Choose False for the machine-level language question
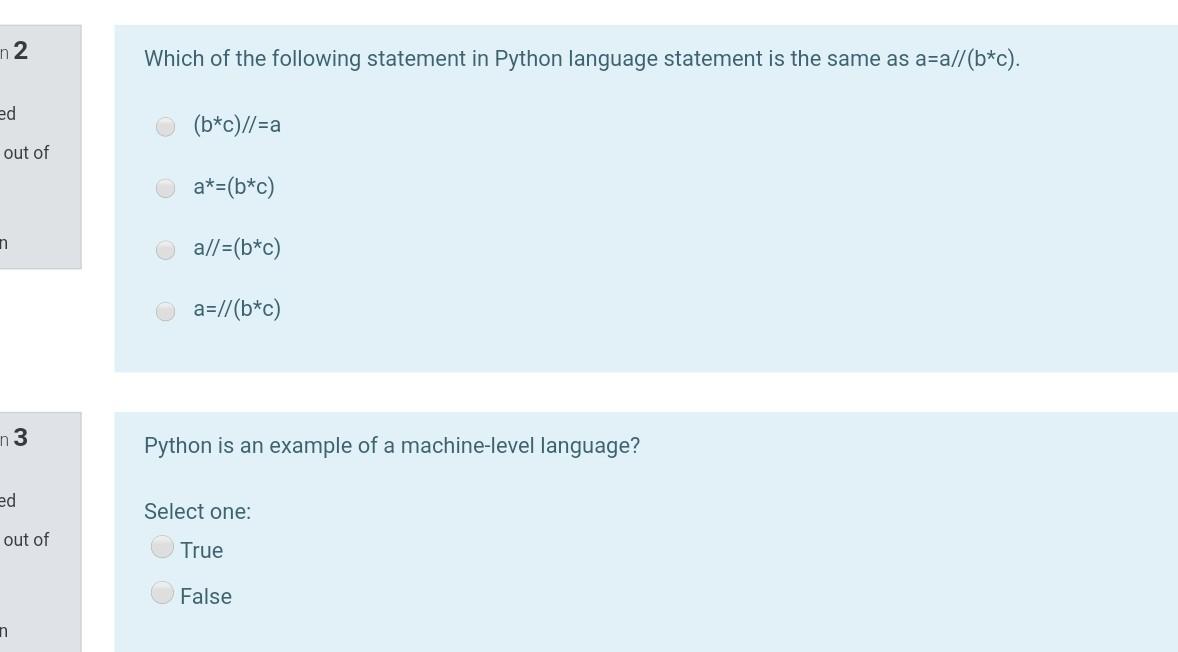This screenshot has width=1178, height=652. (163, 592)
